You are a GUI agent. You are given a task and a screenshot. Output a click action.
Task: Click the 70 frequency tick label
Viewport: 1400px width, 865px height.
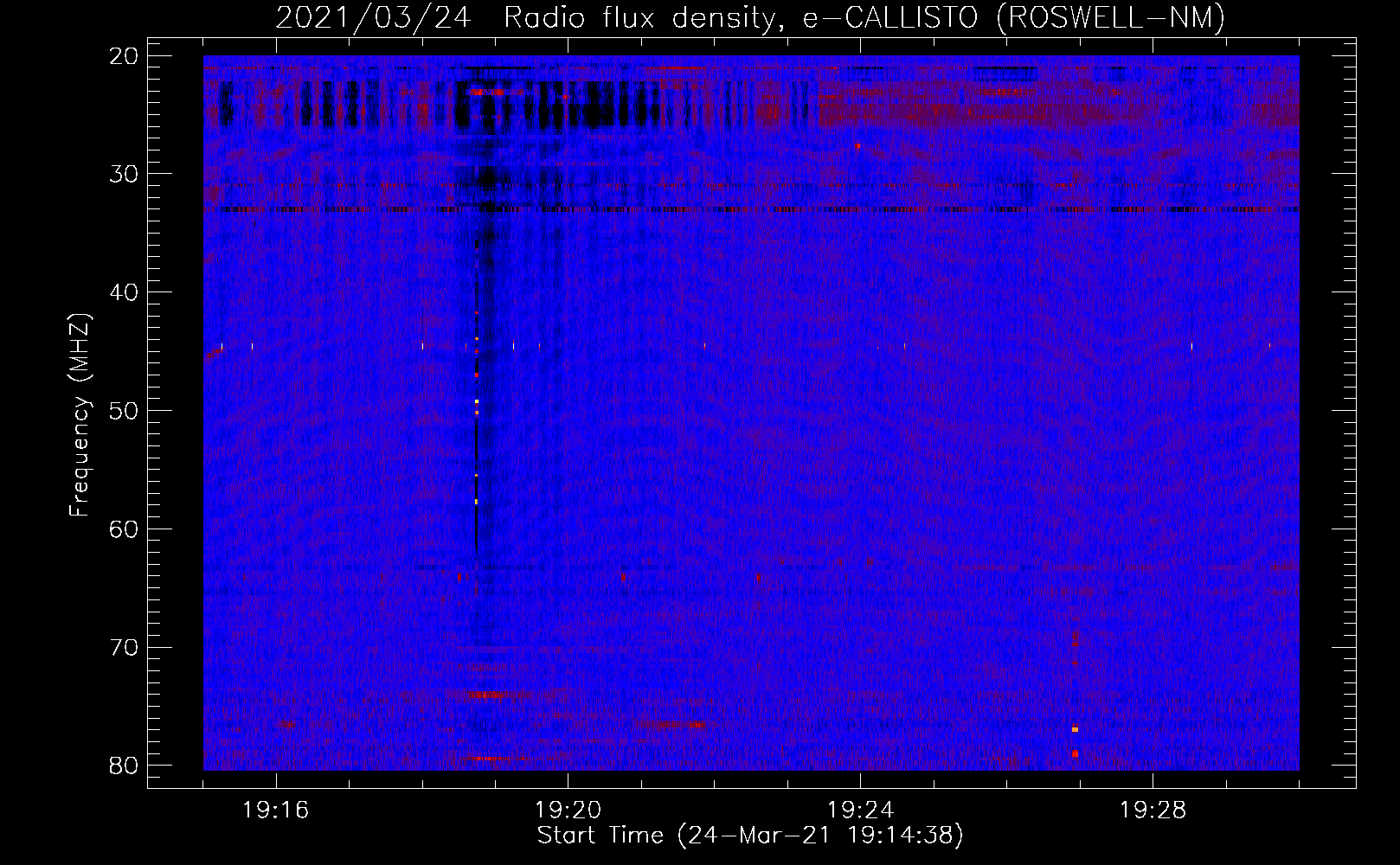click(x=125, y=648)
